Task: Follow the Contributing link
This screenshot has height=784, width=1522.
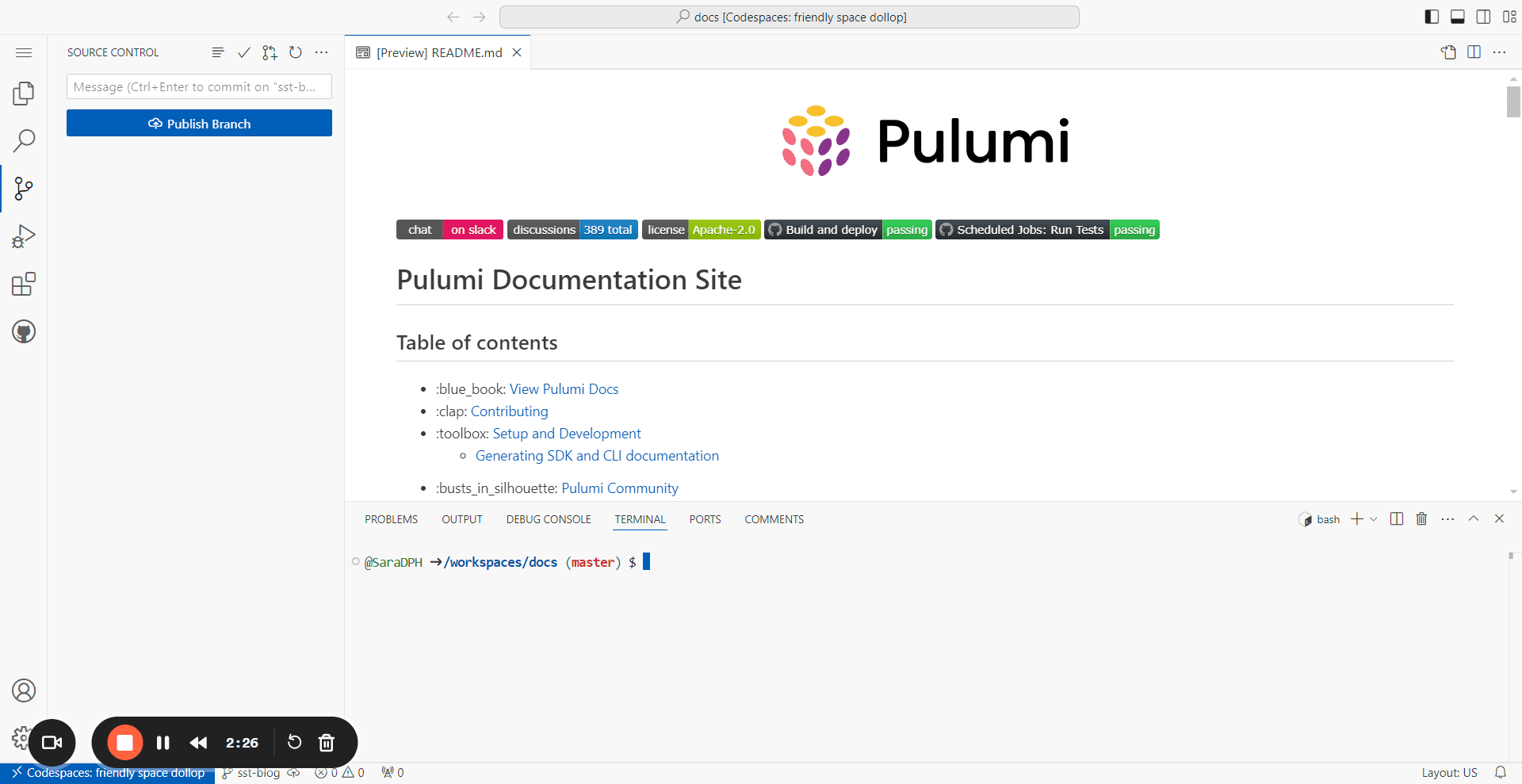Action: pos(510,411)
